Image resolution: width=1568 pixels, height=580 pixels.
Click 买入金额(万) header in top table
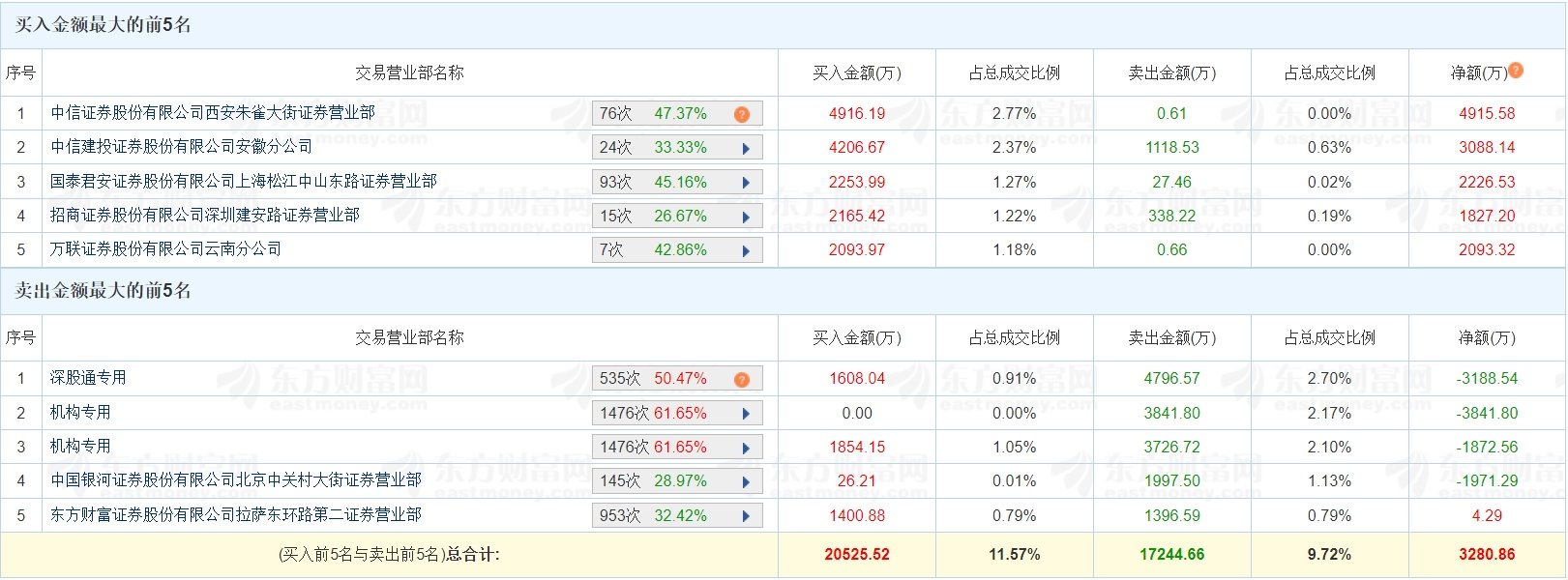[x=857, y=73]
